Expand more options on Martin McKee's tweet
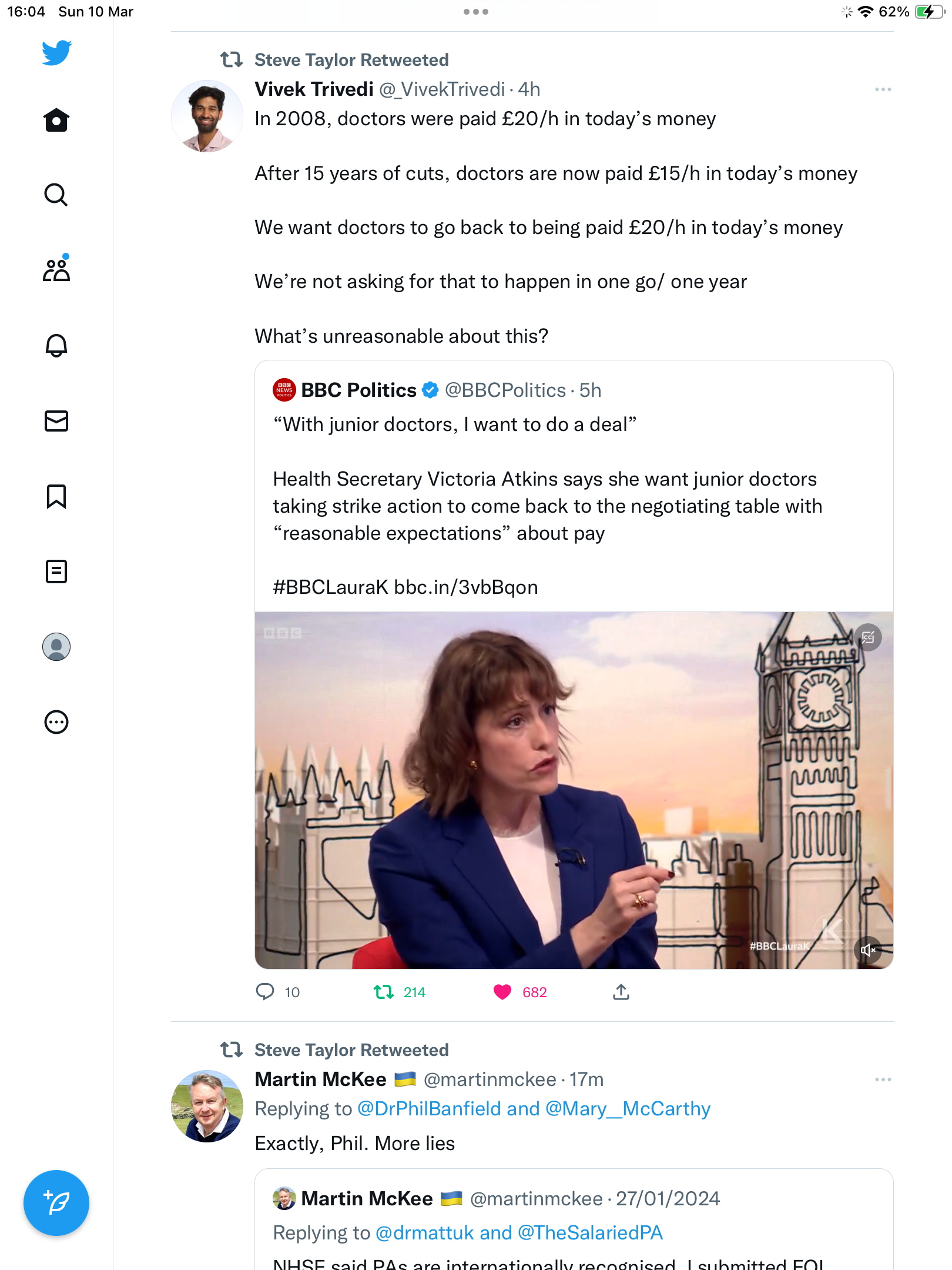 click(883, 1079)
